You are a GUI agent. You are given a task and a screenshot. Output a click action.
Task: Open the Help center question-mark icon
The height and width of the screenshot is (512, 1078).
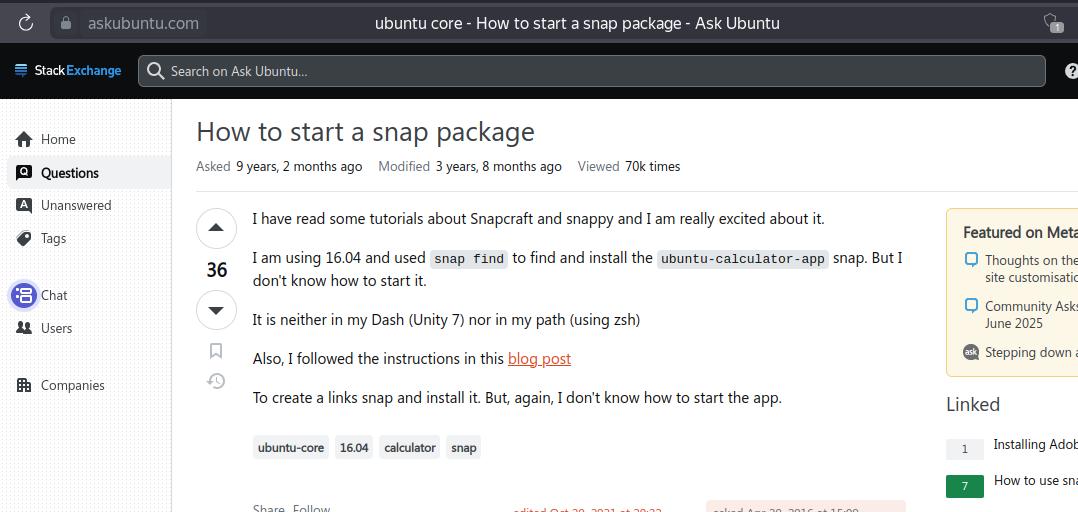pyautogui.click(x=1071, y=71)
